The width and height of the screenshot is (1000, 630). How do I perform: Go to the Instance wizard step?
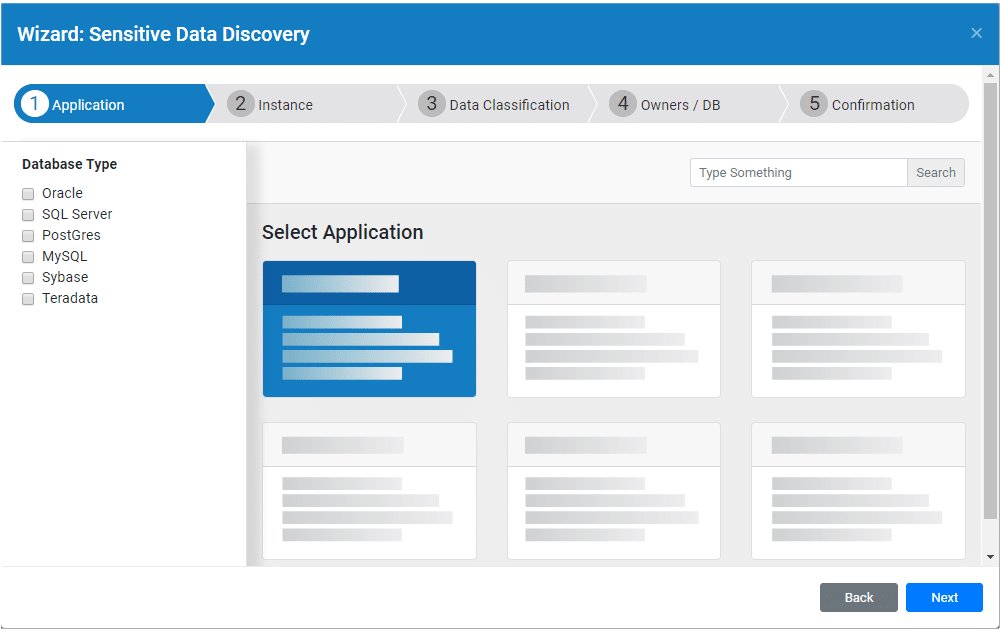[x=285, y=105]
